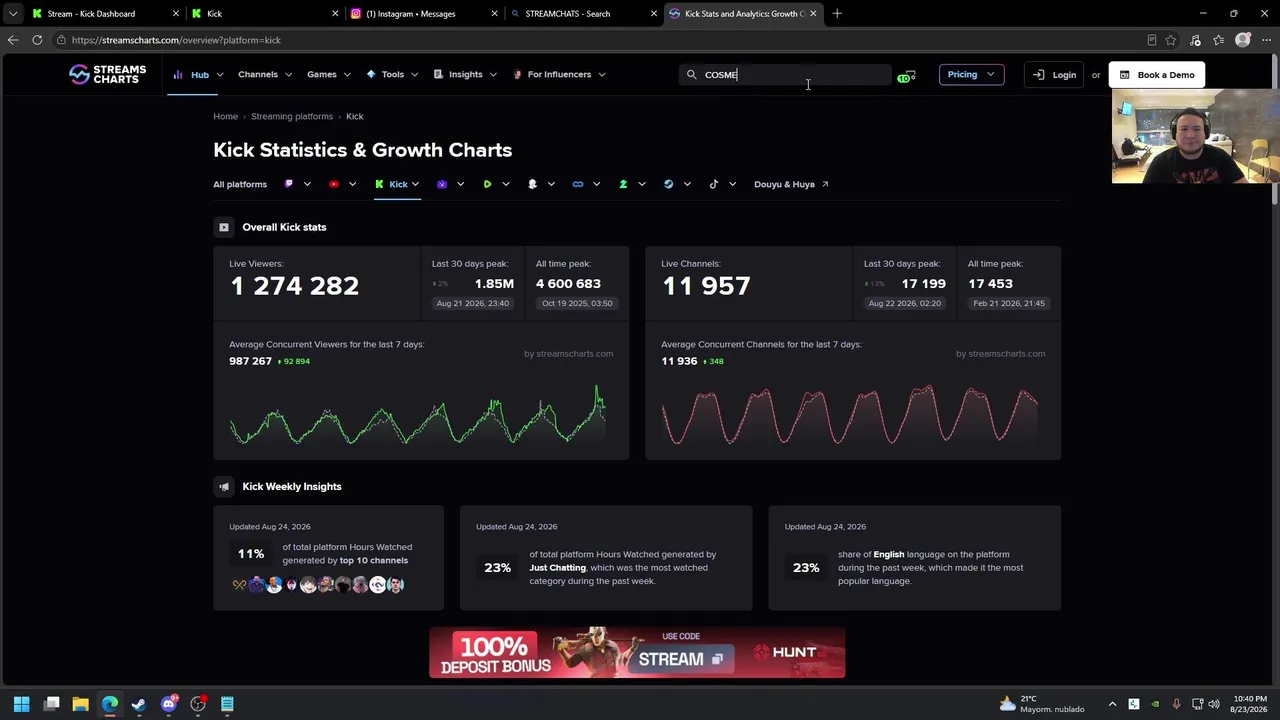
Task: Open Steam from the taskbar
Action: pos(139,704)
